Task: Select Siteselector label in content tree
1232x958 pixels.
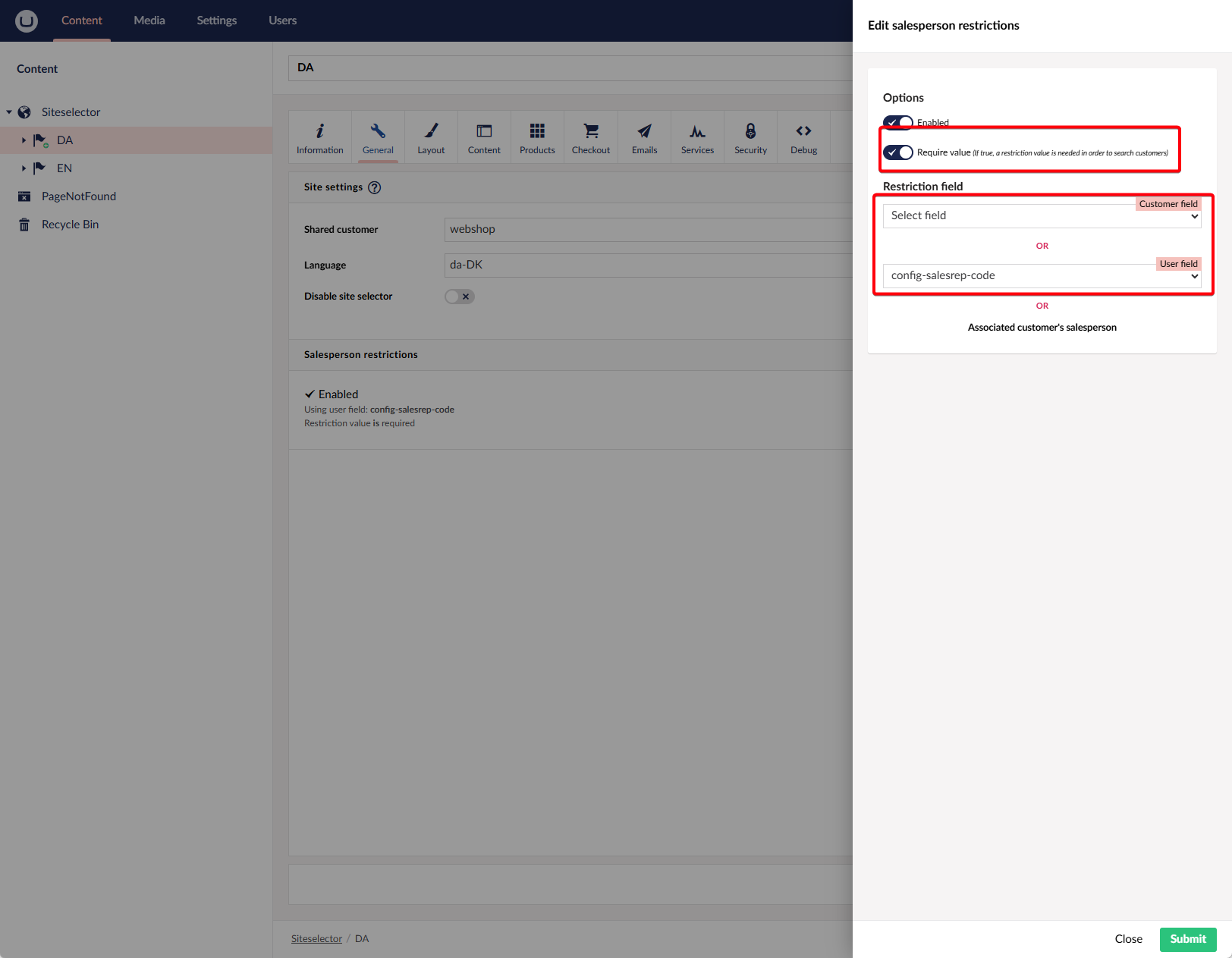Action: pyautogui.click(x=71, y=112)
